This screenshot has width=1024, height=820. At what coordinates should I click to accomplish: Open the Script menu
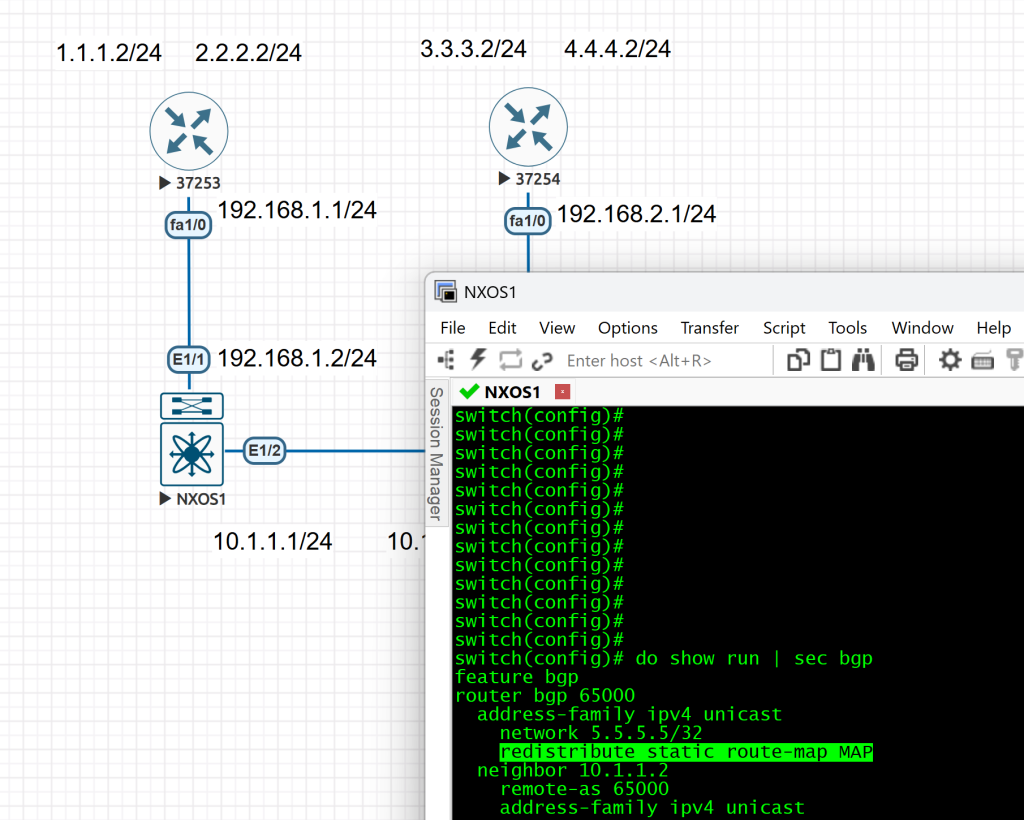pyautogui.click(x=784, y=328)
